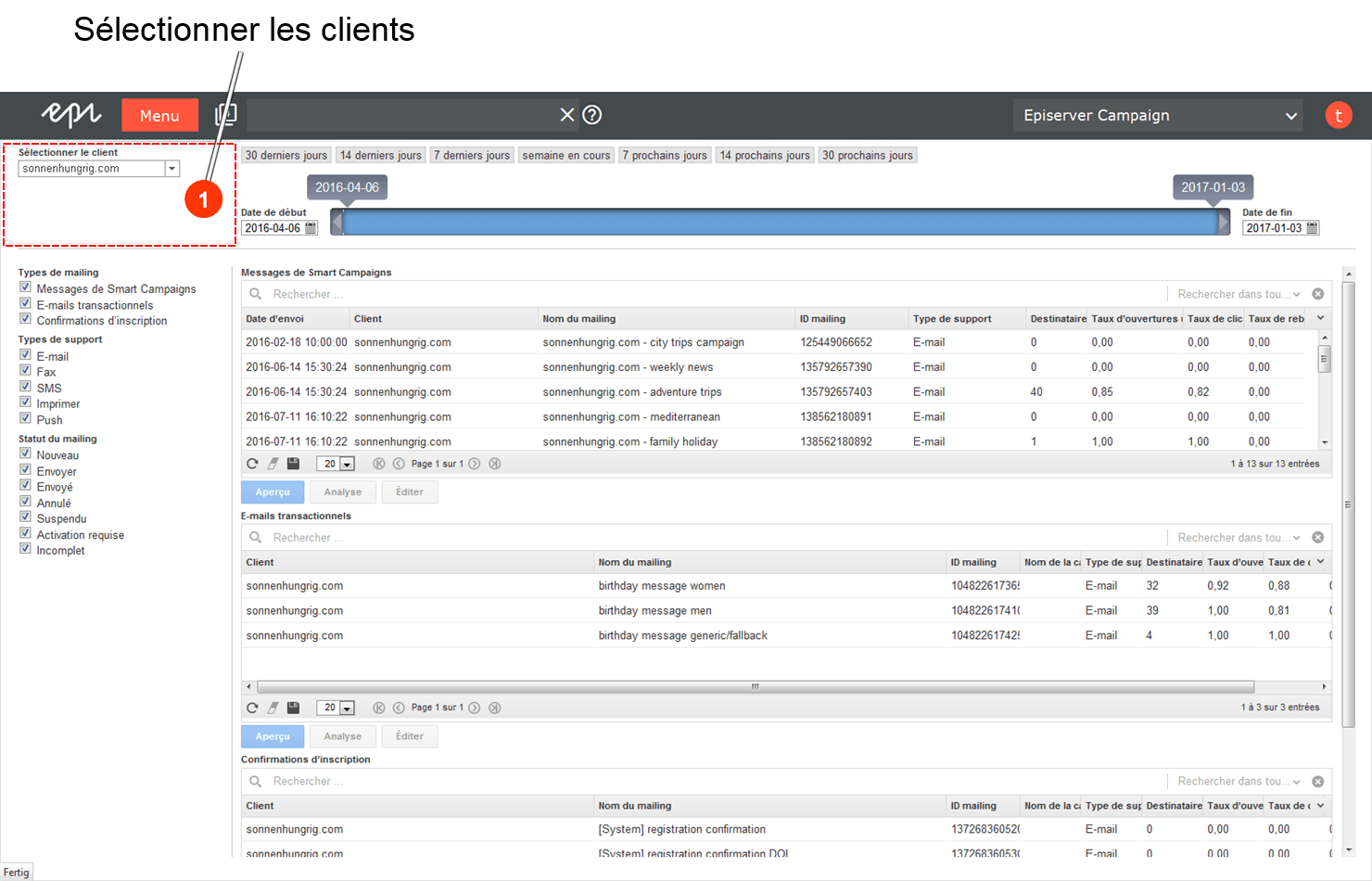Open the help question mark icon
Screen dimensions: 1372x881
[592, 114]
